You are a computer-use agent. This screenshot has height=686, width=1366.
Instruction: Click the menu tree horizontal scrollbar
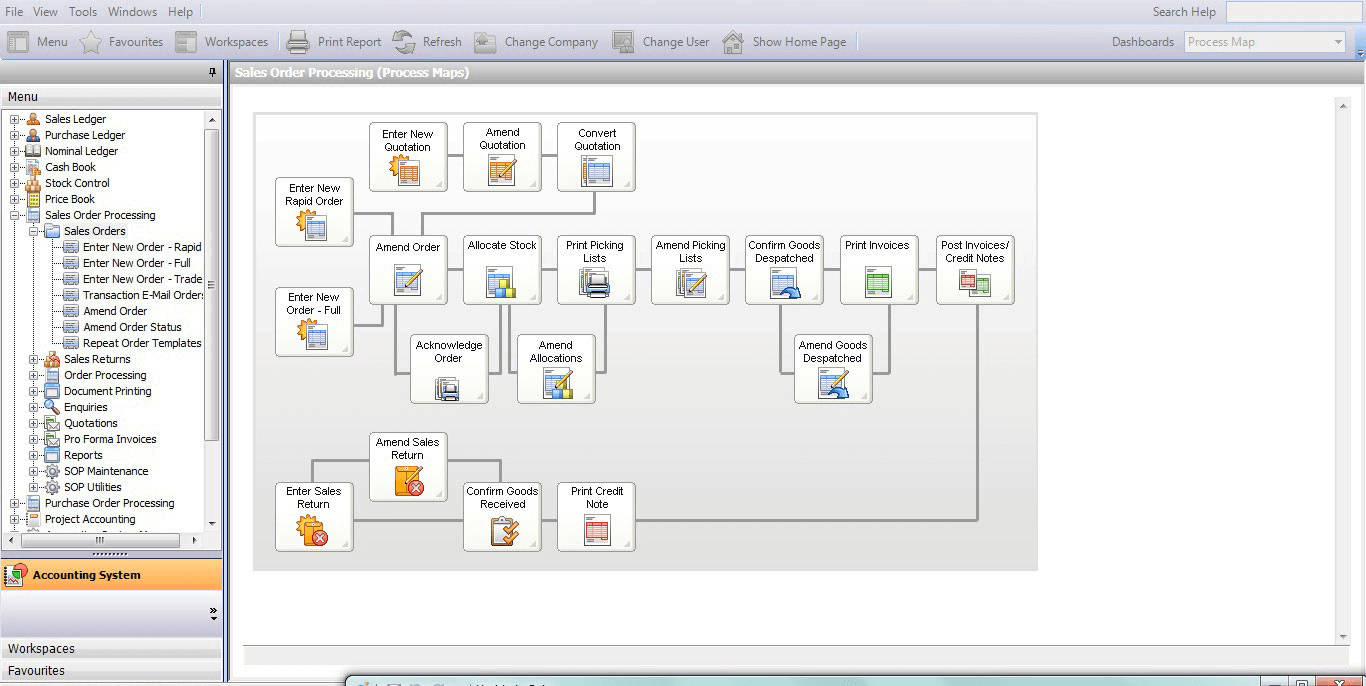click(x=100, y=540)
